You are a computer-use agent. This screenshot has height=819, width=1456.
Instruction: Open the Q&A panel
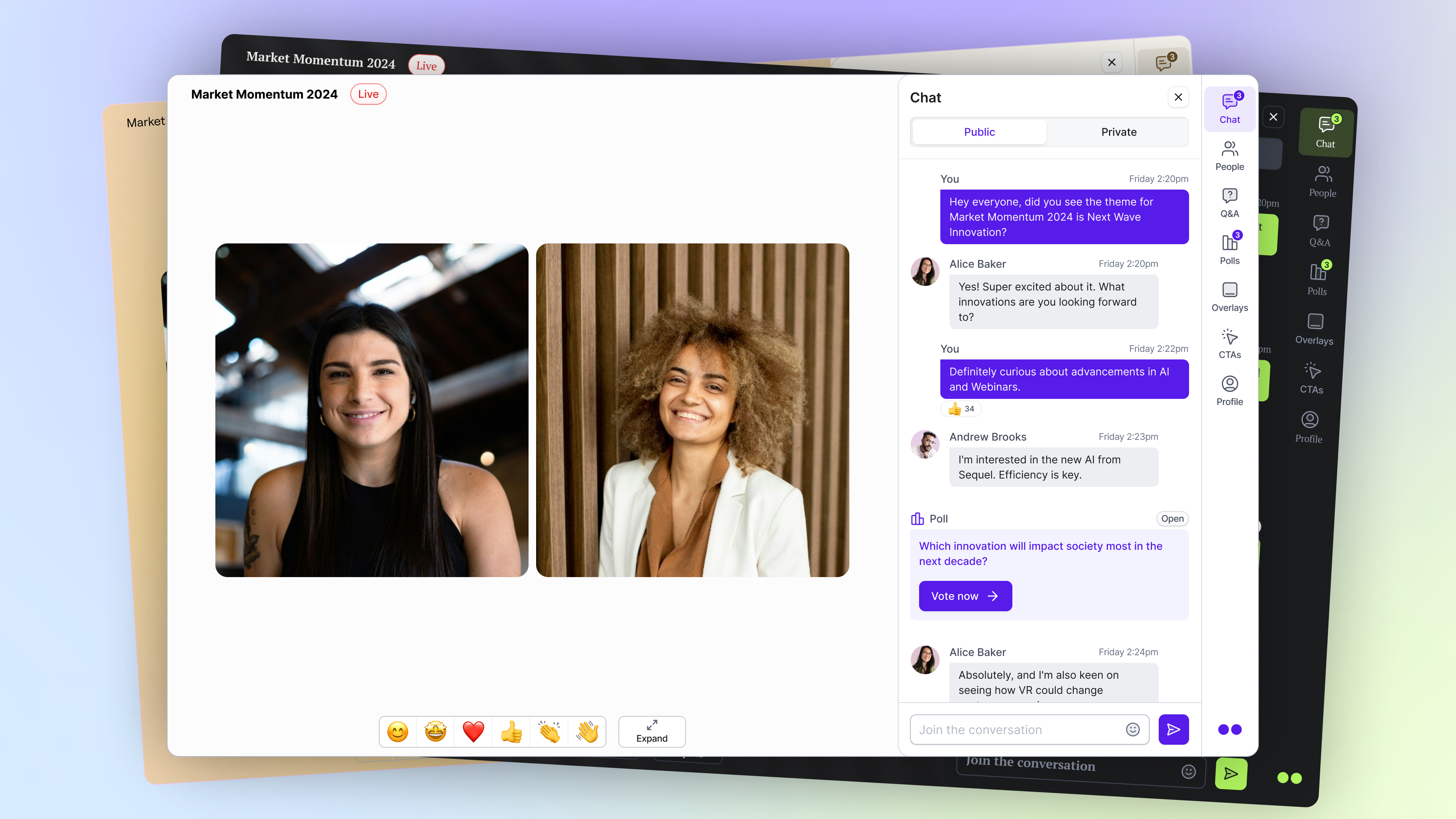click(1229, 203)
